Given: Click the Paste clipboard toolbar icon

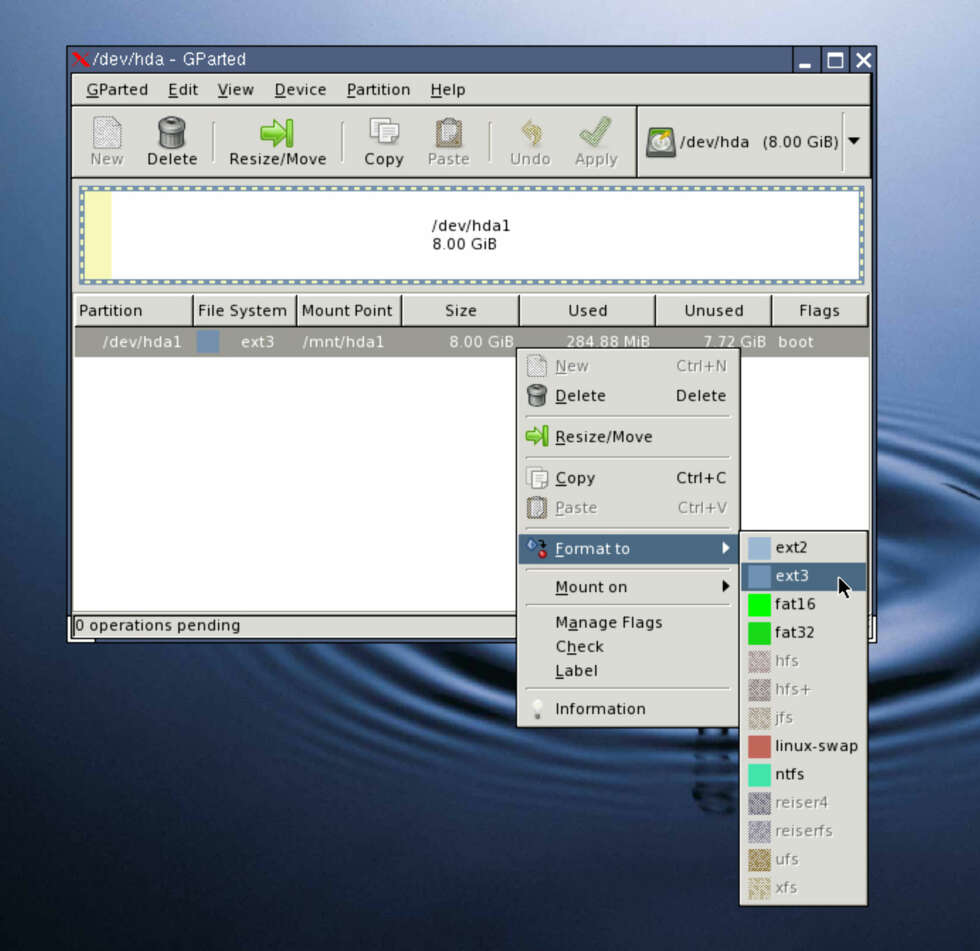Looking at the screenshot, I should pyautogui.click(x=449, y=132).
